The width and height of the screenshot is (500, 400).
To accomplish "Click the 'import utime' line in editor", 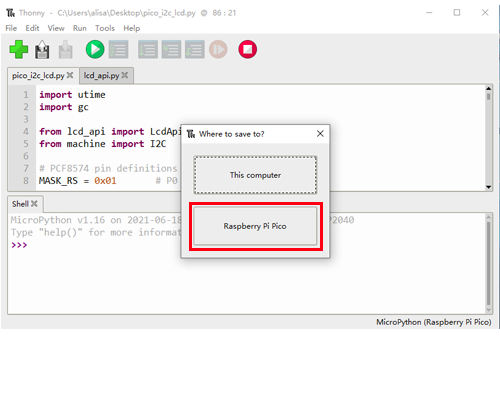I will (x=72, y=95).
